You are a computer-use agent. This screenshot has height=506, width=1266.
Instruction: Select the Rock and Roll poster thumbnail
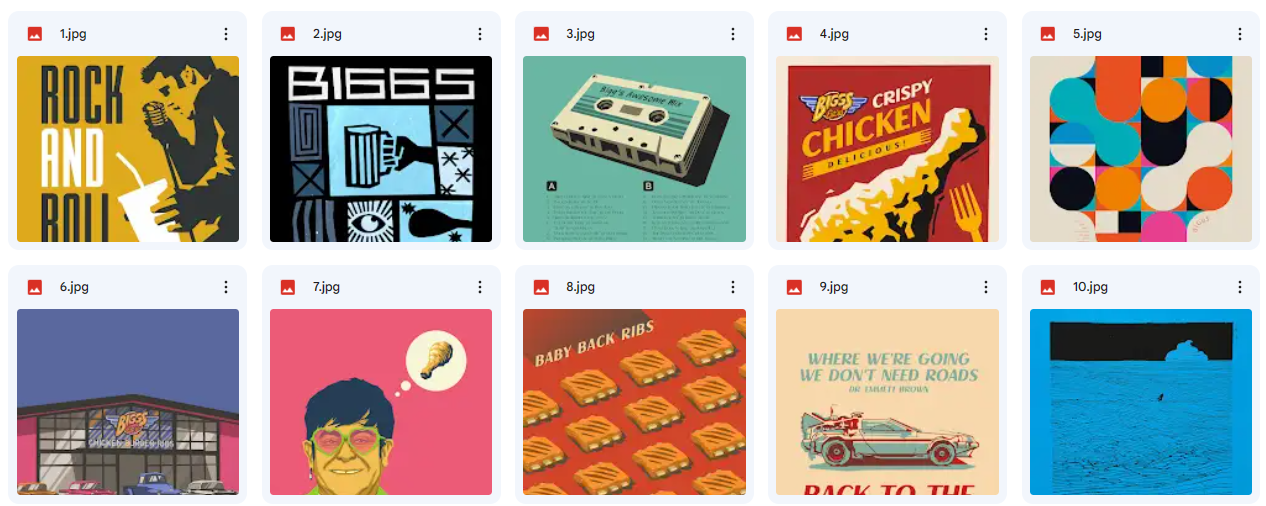(128, 149)
